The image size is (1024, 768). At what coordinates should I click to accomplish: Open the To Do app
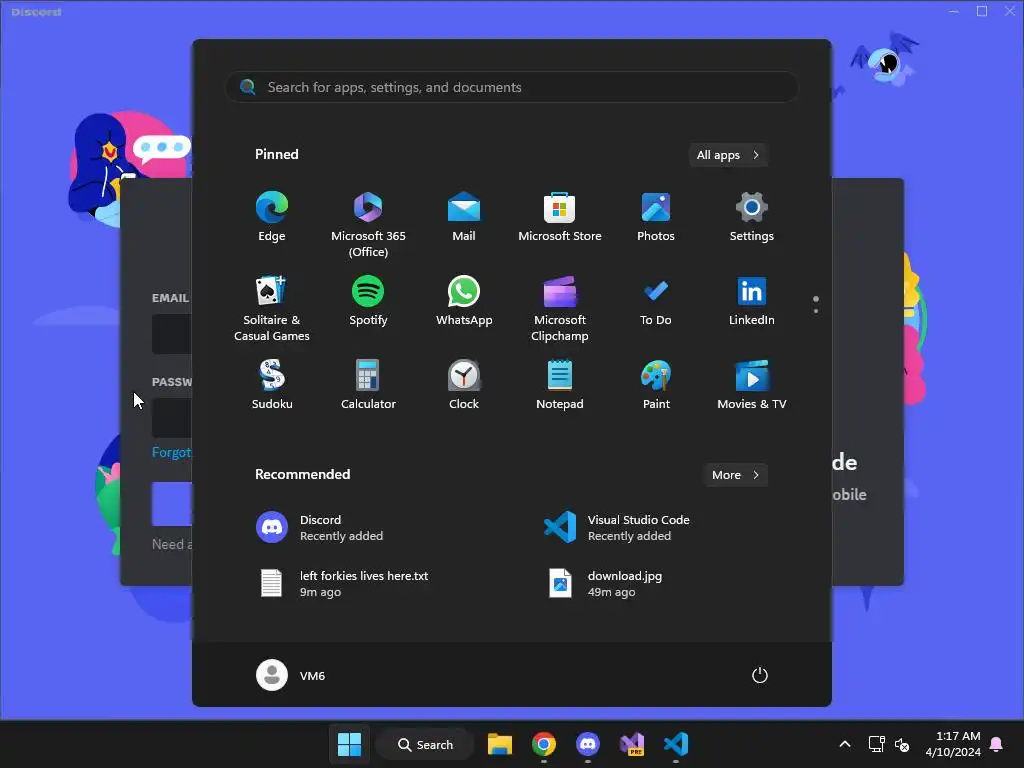[656, 301]
